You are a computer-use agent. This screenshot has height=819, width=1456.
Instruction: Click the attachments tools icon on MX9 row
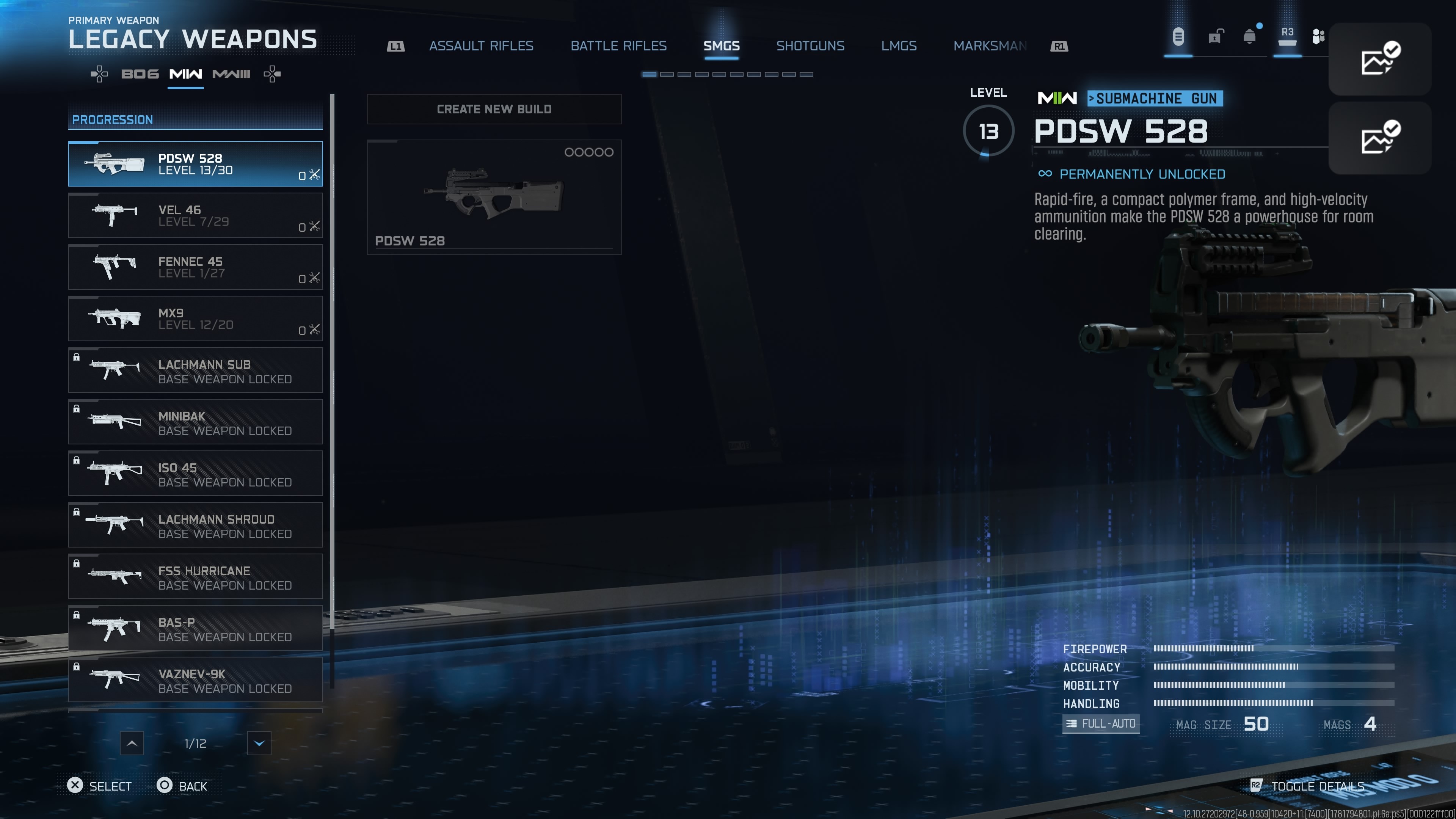coord(315,329)
